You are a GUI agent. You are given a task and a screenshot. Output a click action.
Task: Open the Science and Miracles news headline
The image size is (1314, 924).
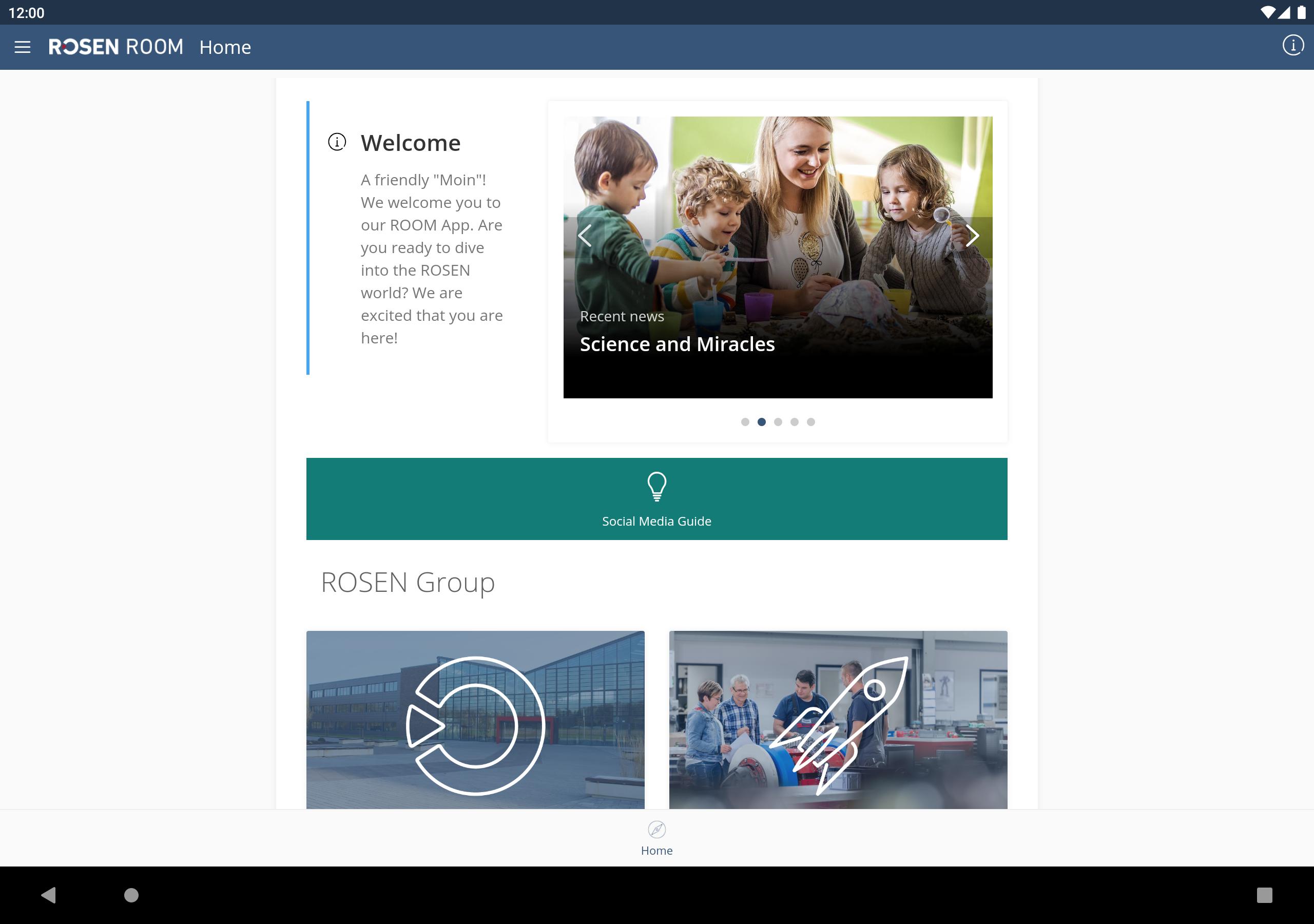click(x=677, y=344)
